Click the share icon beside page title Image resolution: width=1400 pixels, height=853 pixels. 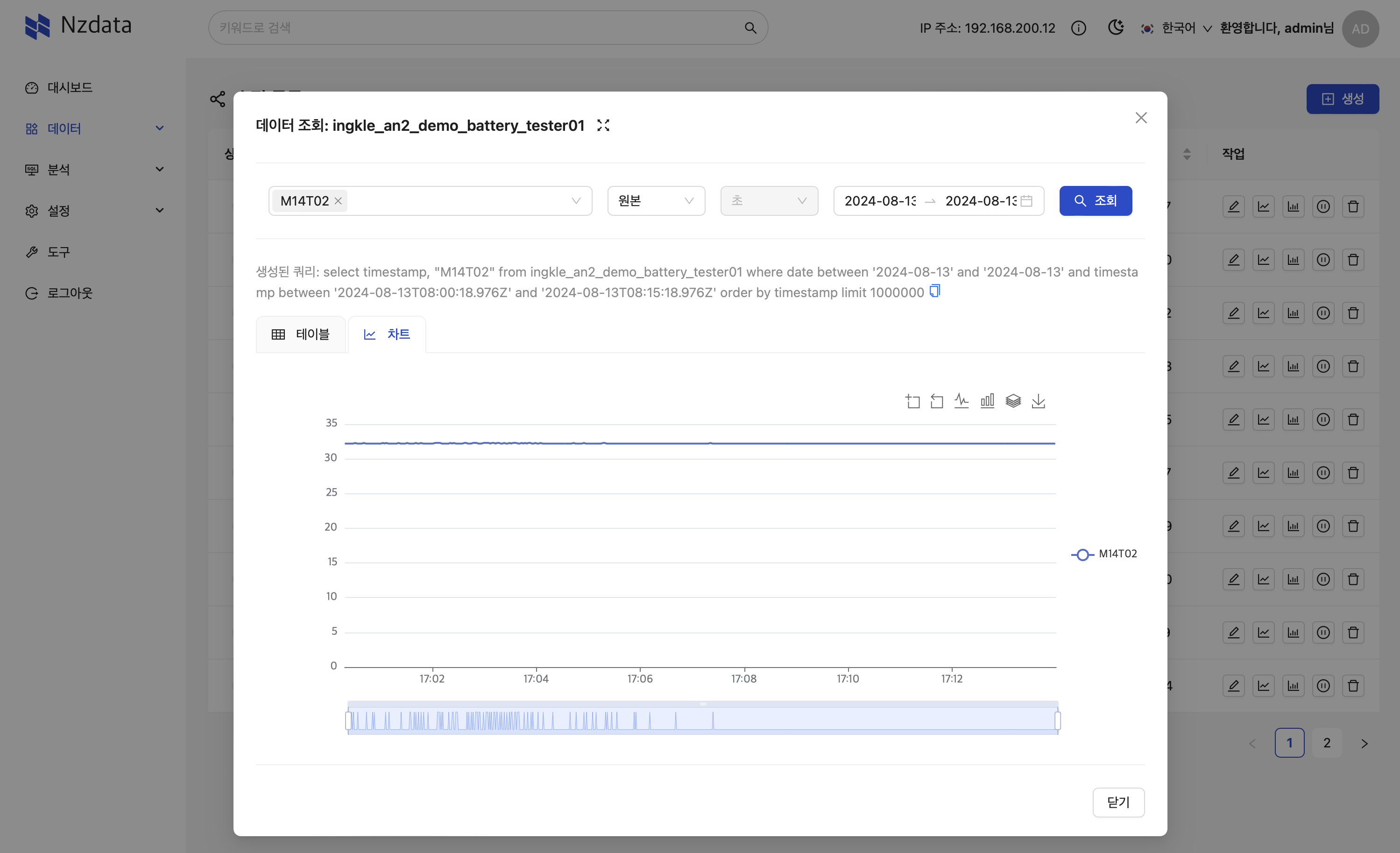coord(218,99)
